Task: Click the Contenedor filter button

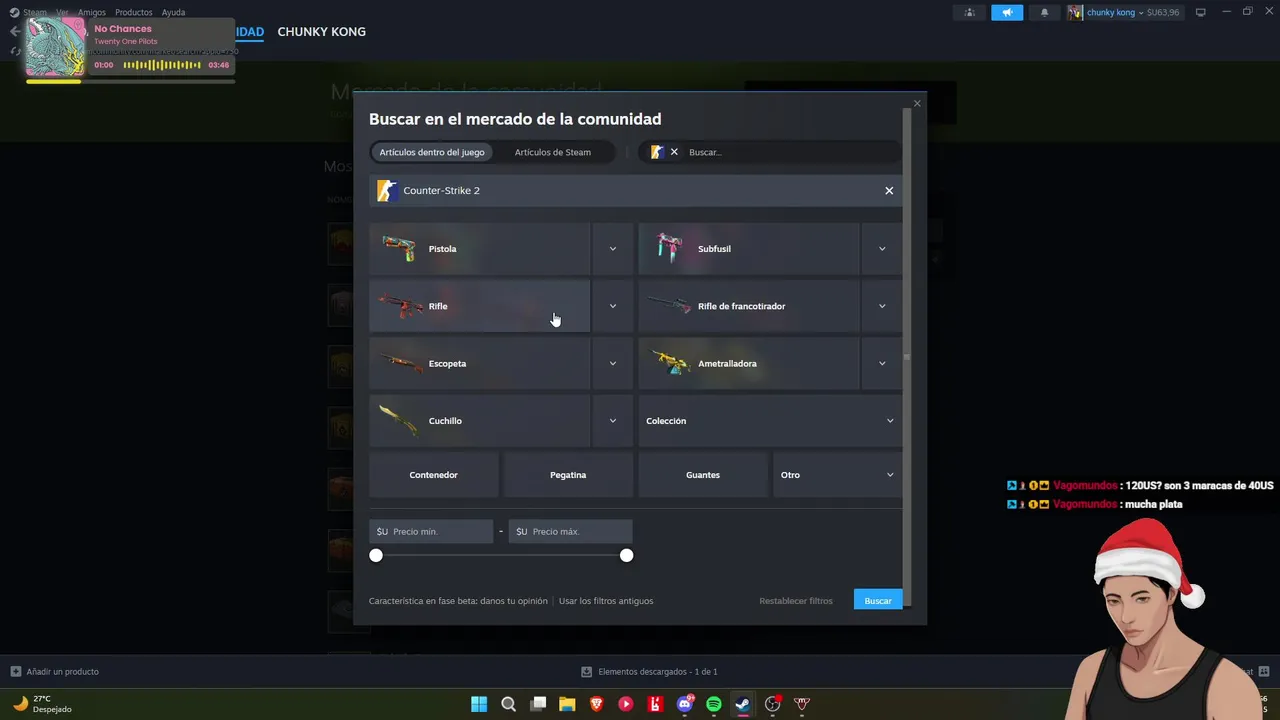Action: tap(434, 475)
